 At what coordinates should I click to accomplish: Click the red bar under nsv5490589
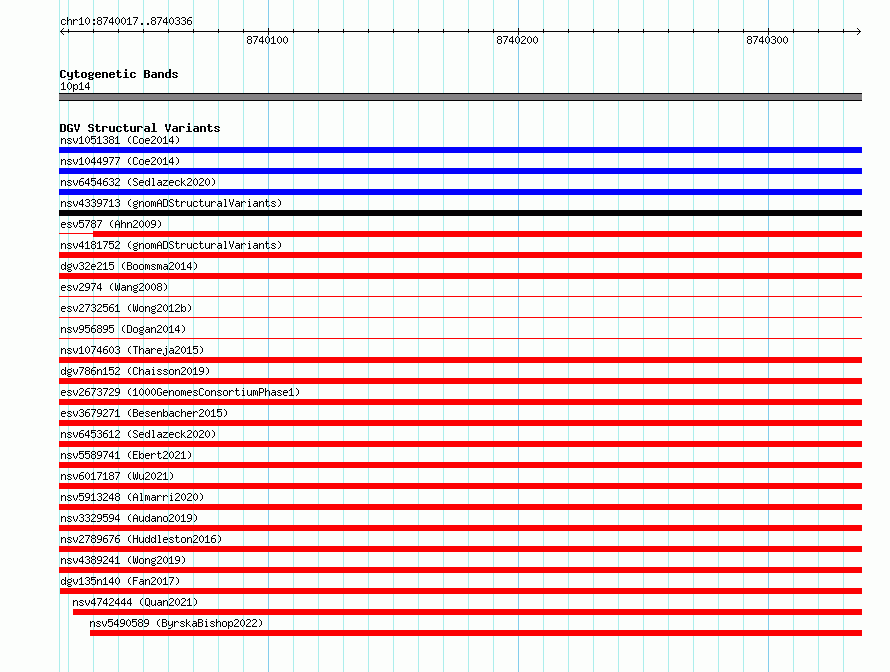tap(476, 633)
